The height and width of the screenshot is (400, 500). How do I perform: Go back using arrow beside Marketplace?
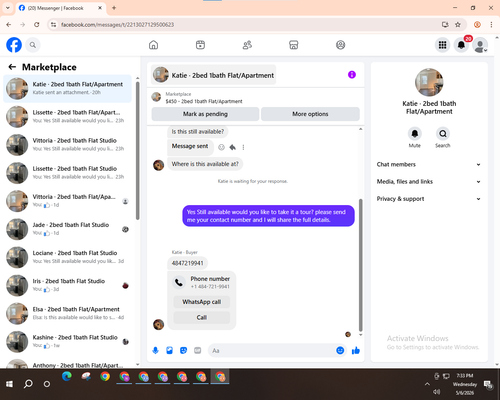coord(12,67)
